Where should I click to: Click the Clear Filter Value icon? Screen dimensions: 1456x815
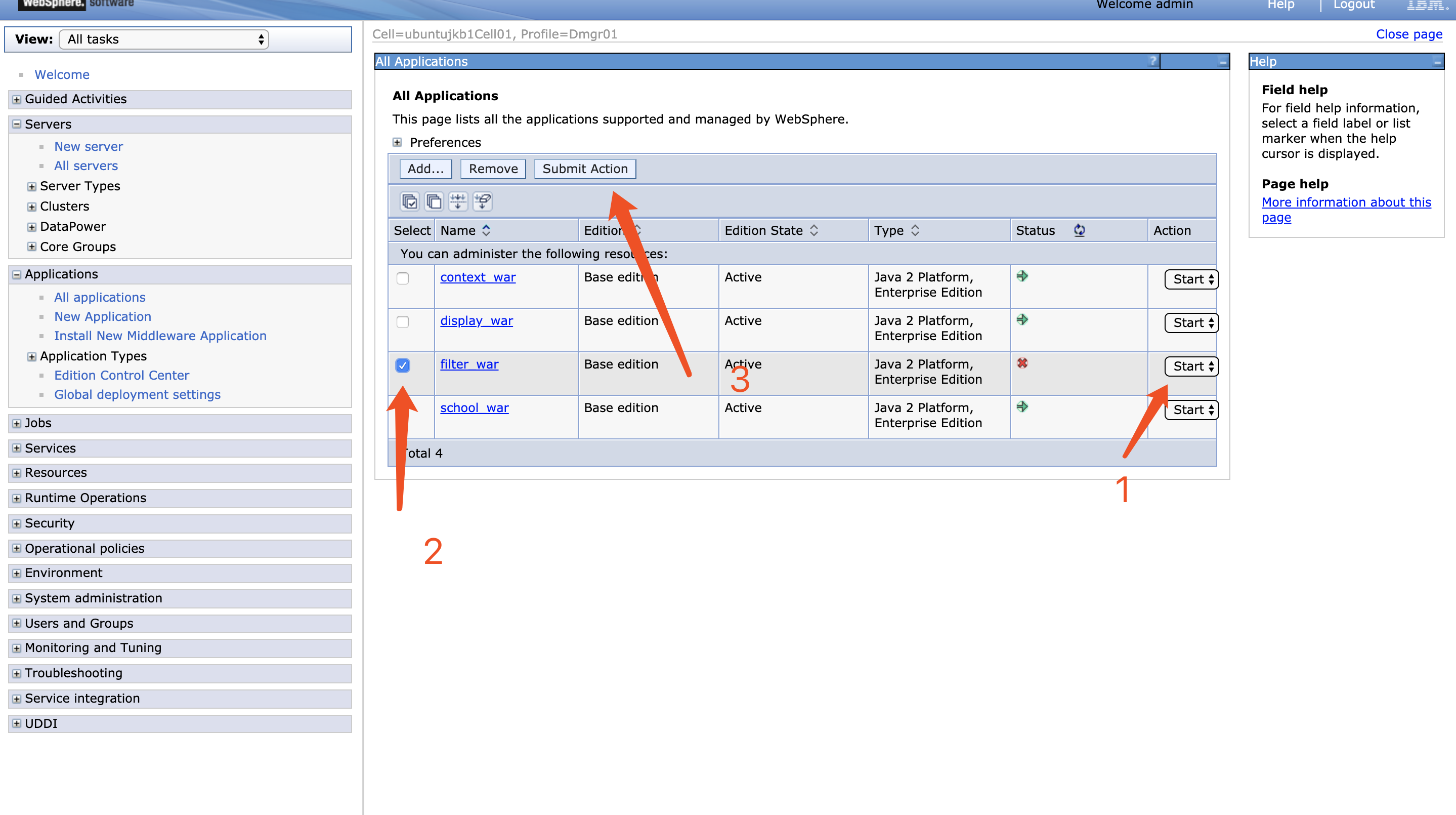pos(483,201)
